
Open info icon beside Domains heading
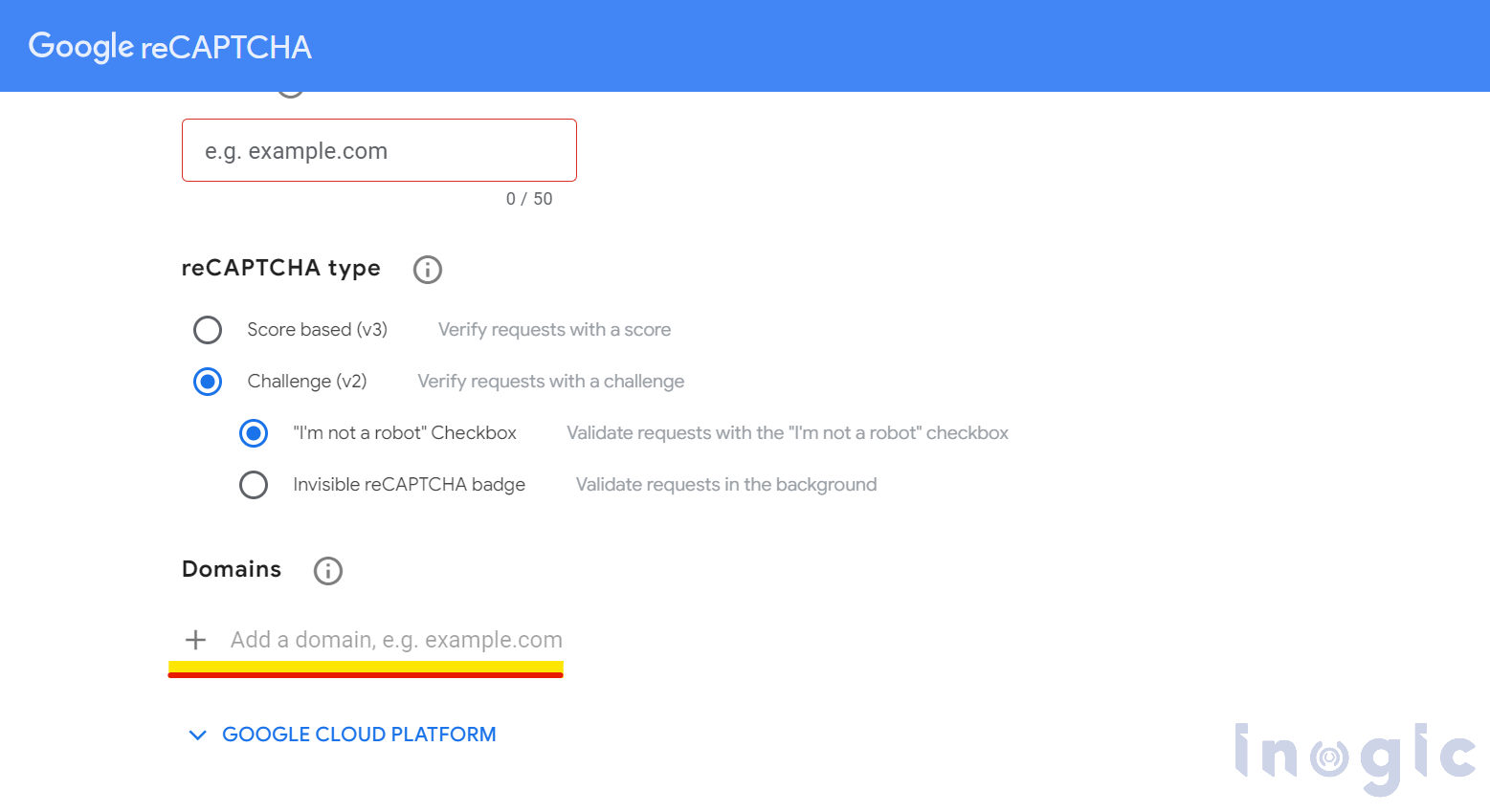328,571
